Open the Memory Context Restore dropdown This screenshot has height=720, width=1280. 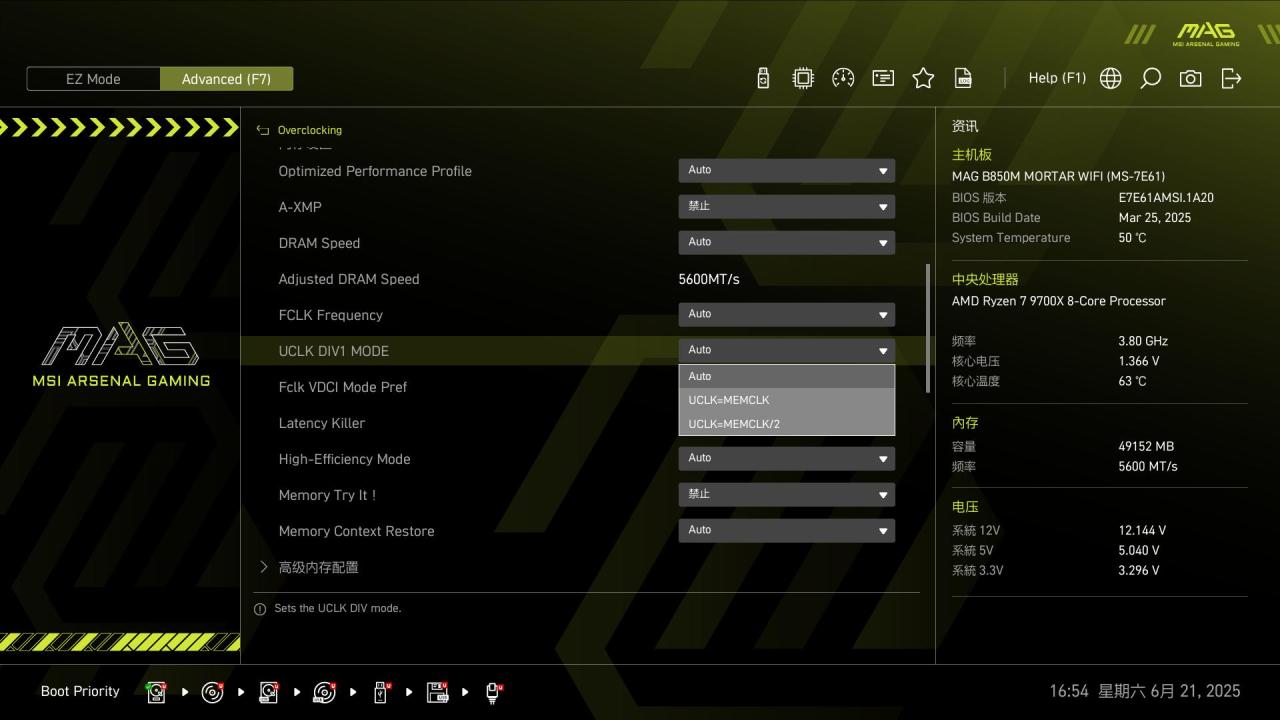click(x=786, y=530)
